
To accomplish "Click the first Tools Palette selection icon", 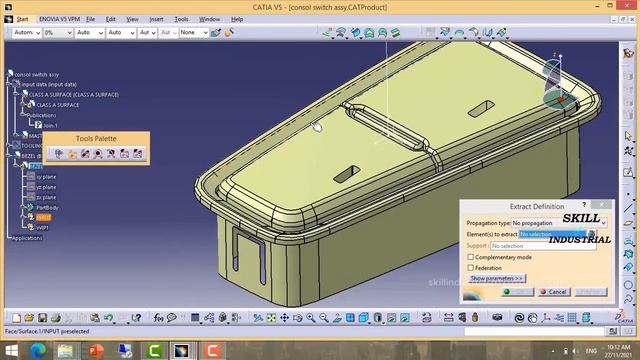I will click(59, 154).
